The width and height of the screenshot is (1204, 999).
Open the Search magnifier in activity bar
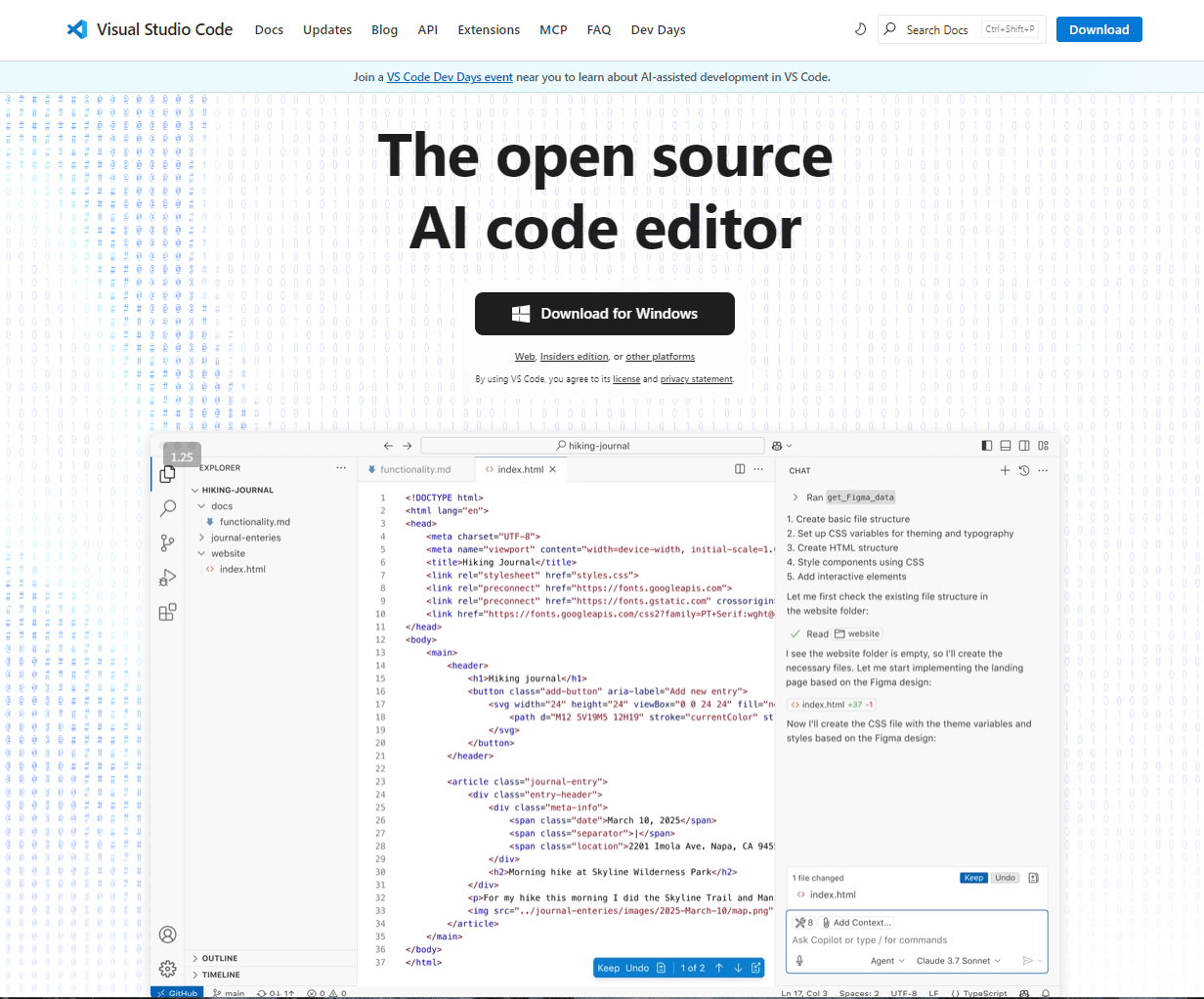pos(168,508)
